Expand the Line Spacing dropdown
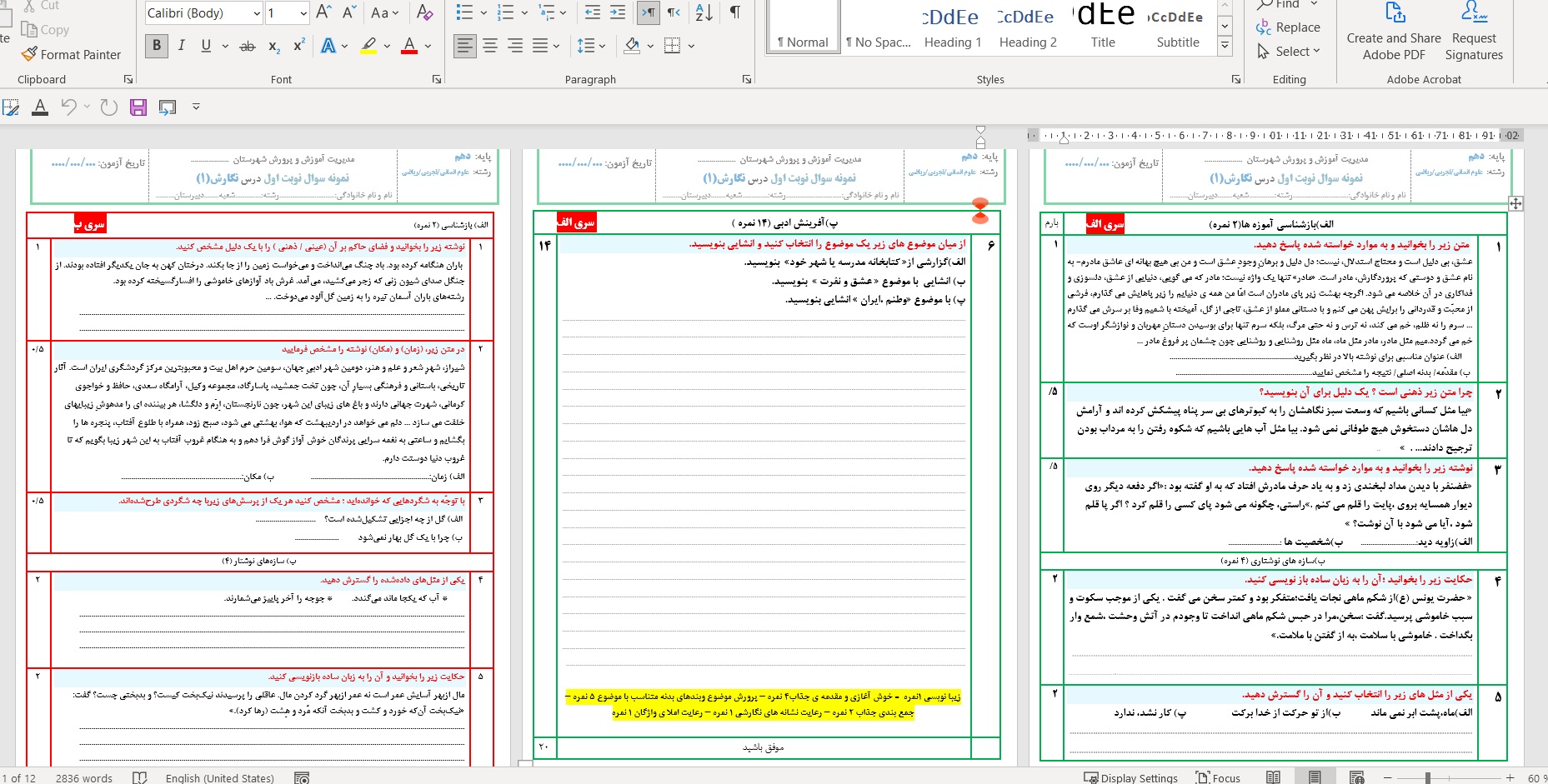Viewport: 1548px width, 784px height. (x=592, y=46)
